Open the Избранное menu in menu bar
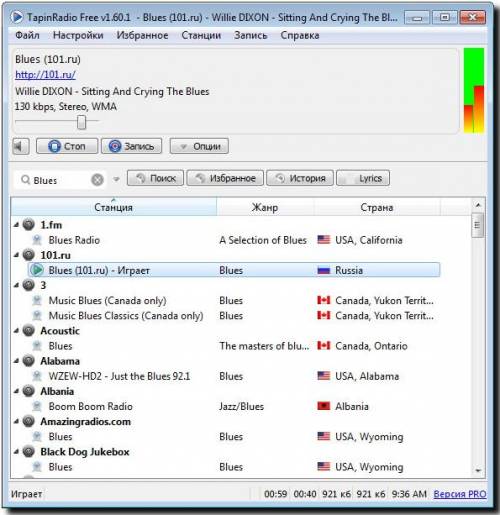The height and width of the screenshot is (515, 500). [142, 35]
